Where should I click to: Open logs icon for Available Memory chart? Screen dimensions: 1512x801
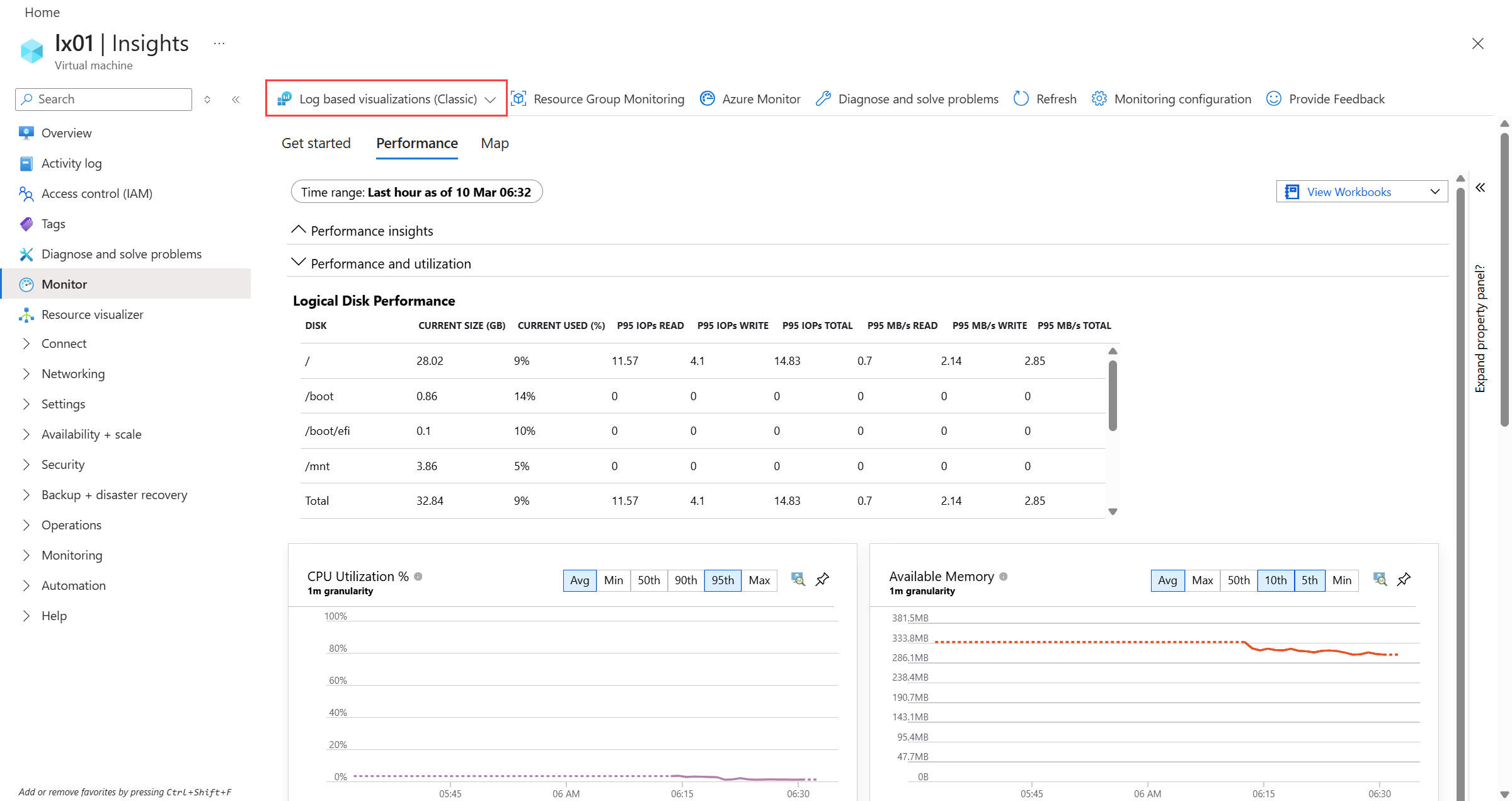tap(1380, 580)
